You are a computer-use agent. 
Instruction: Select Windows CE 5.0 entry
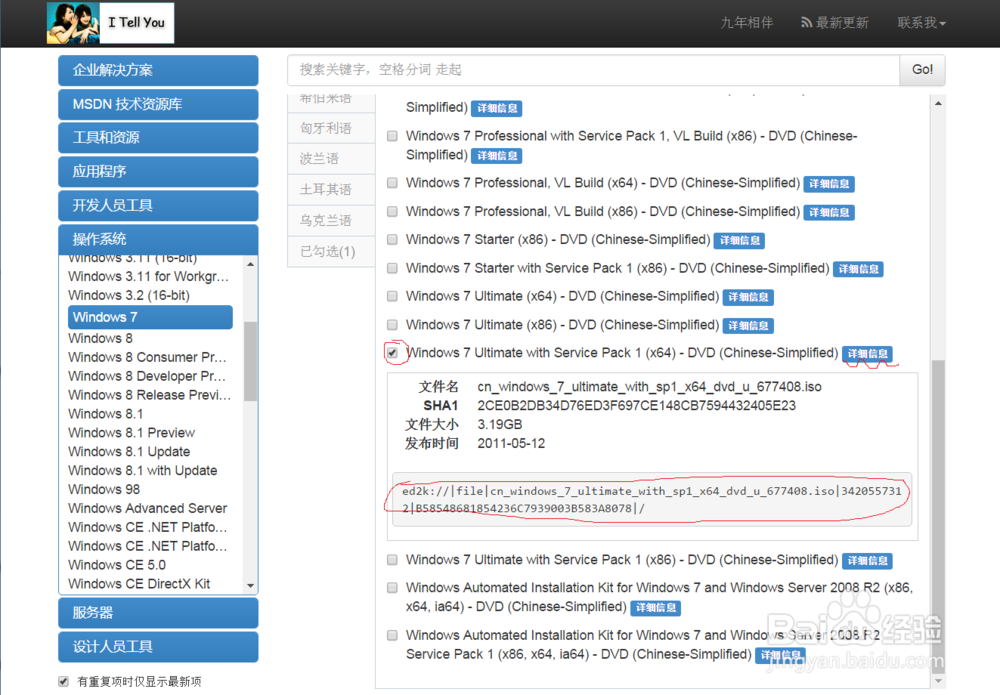[x=117, y=565]
